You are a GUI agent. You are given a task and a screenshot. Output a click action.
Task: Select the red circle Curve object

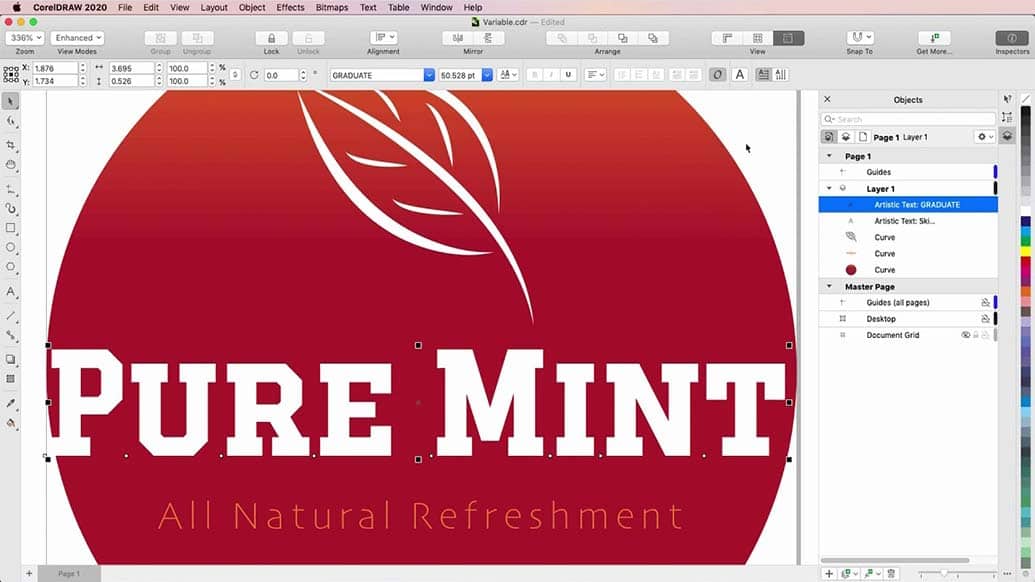click(x=884, y=270)
